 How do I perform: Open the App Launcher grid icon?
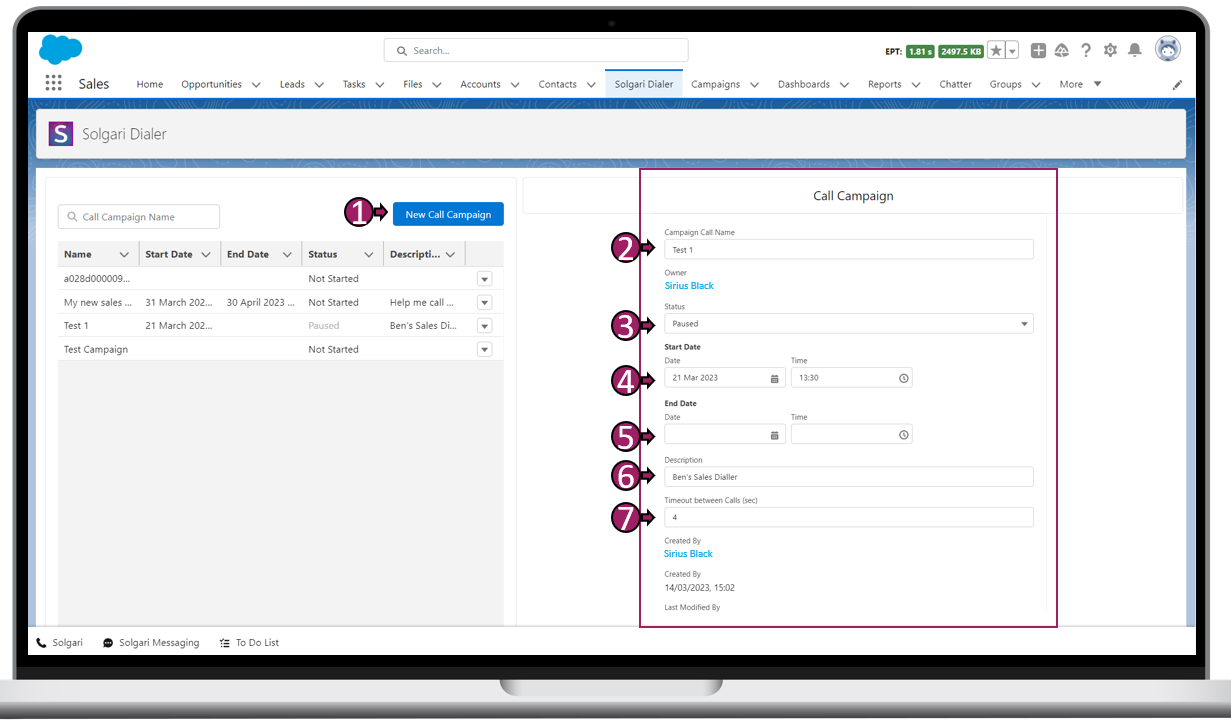(53, 84)
